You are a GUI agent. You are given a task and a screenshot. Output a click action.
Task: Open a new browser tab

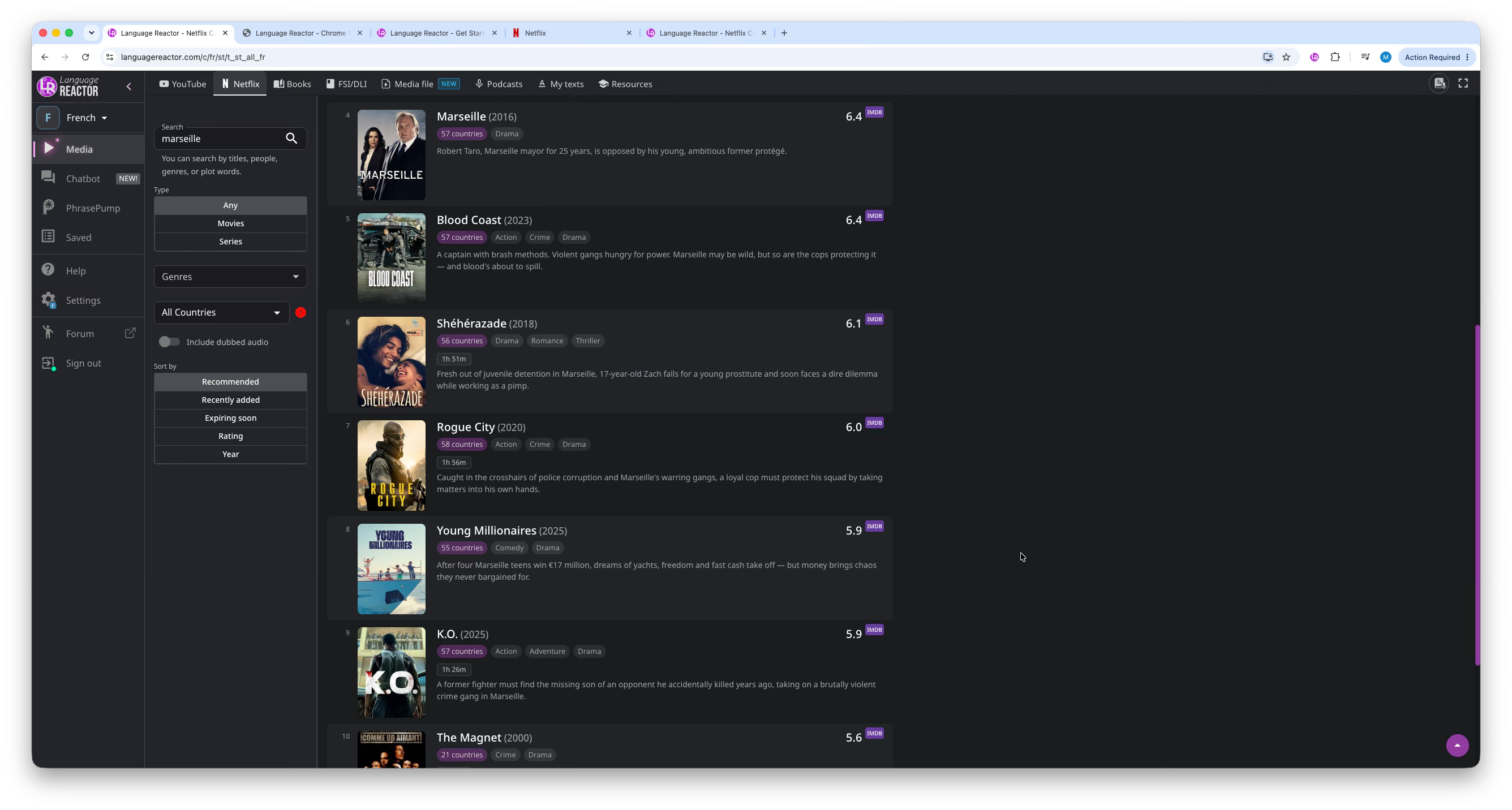pos(784,33)
